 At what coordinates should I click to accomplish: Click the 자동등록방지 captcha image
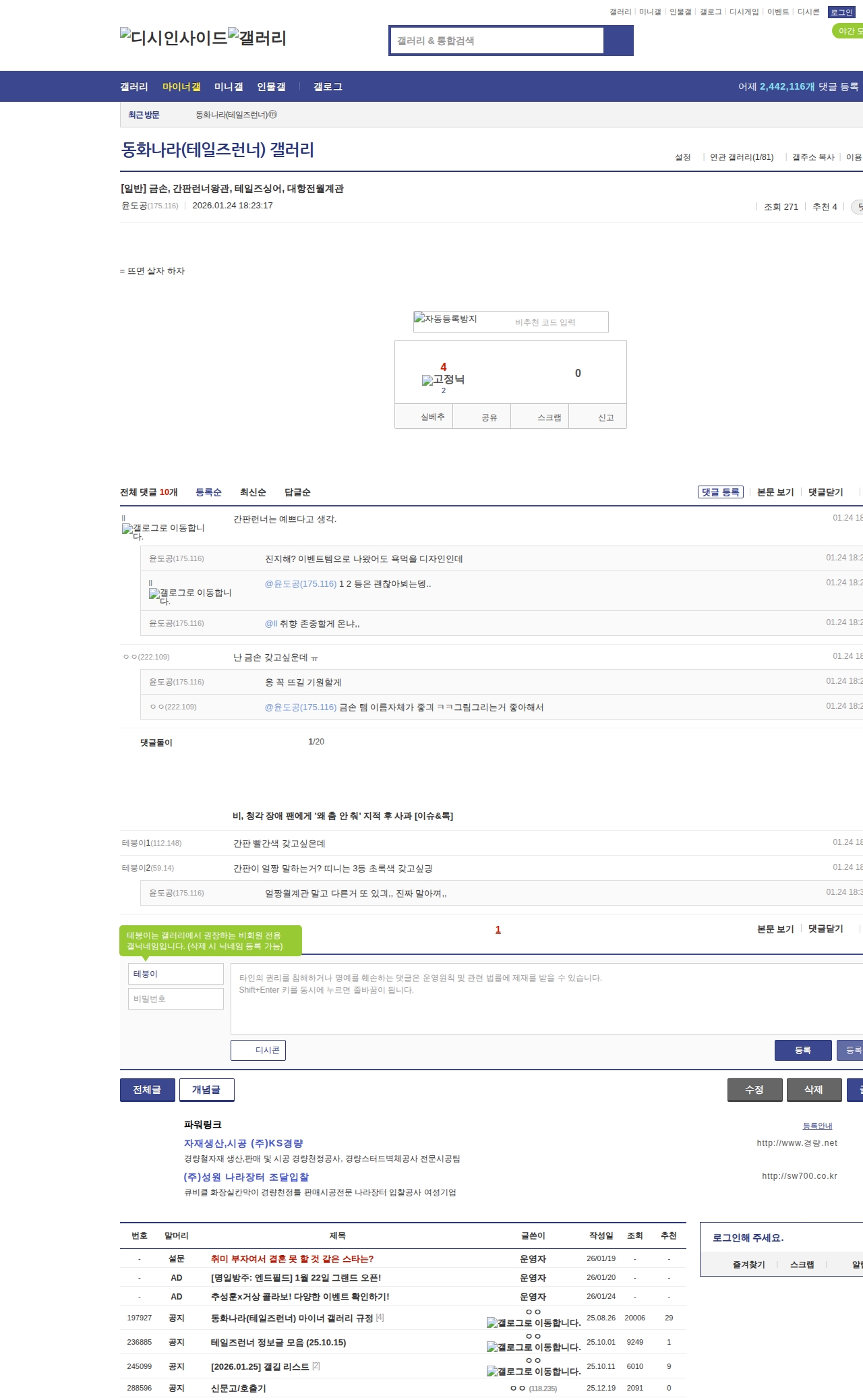pyautogui.click(x=446, y=319)
